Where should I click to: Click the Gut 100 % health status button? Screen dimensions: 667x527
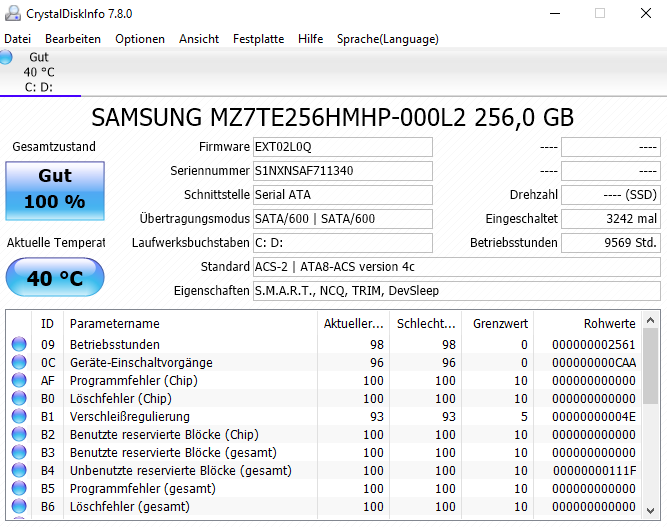pos(55,191)
